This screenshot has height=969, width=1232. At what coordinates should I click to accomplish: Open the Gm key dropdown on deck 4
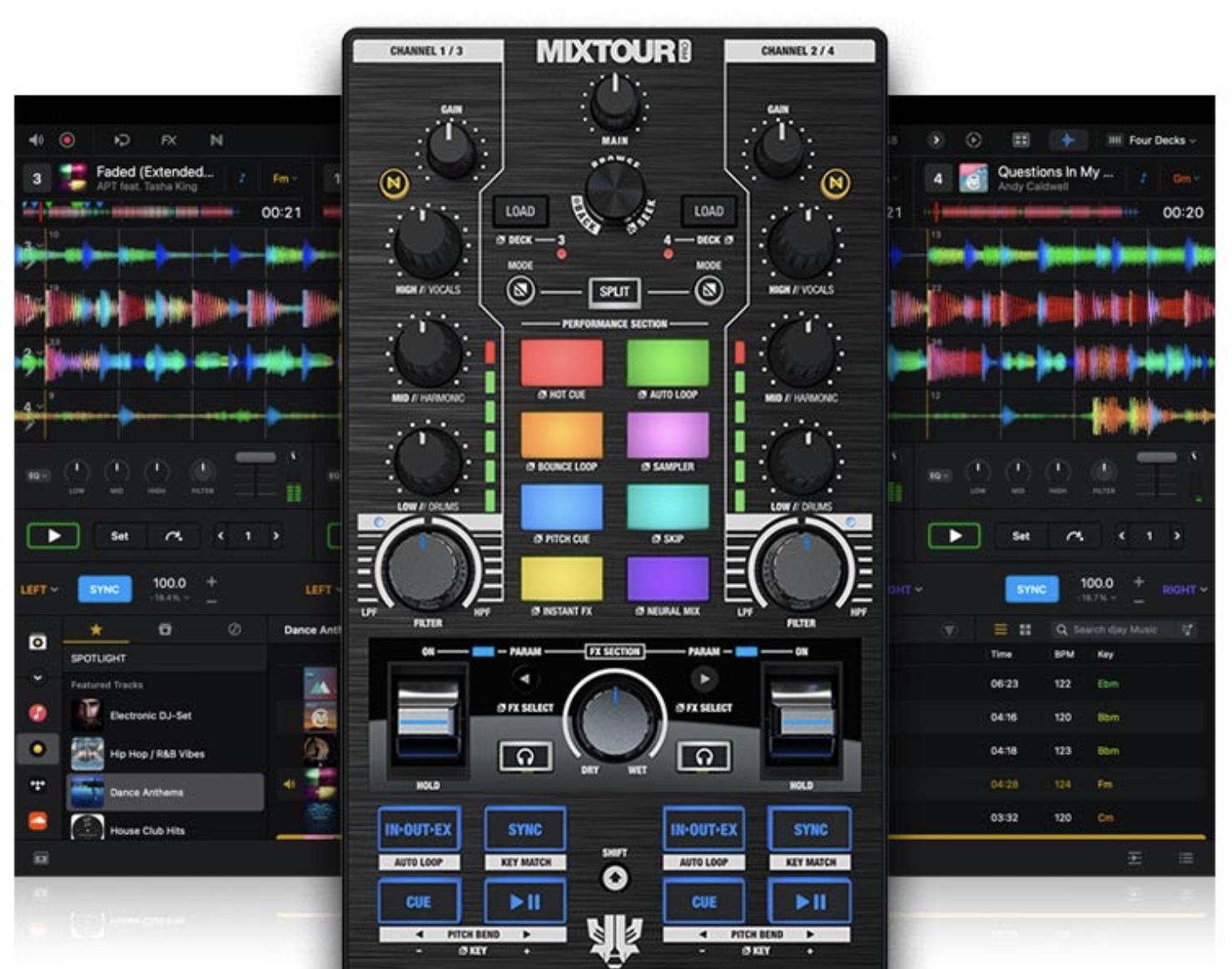coord(1185,178)
